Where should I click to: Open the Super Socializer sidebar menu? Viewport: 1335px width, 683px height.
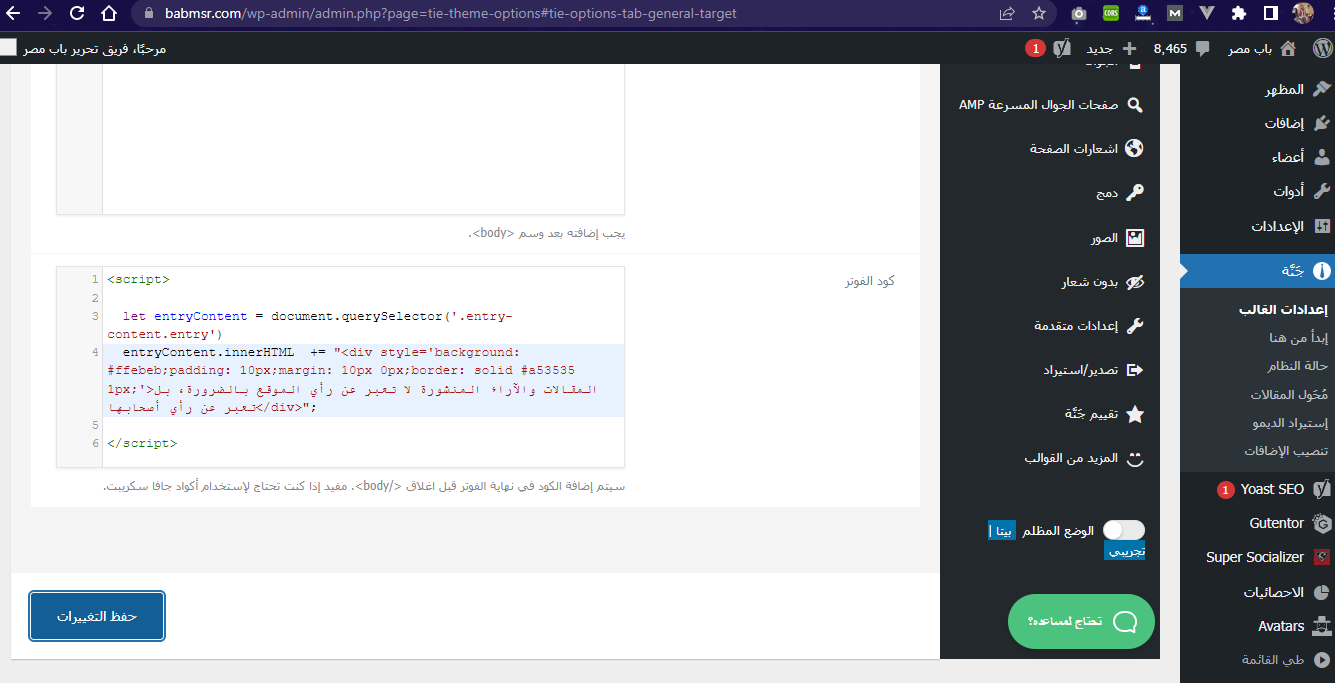pyautogui.click(x=1257, y=557)
